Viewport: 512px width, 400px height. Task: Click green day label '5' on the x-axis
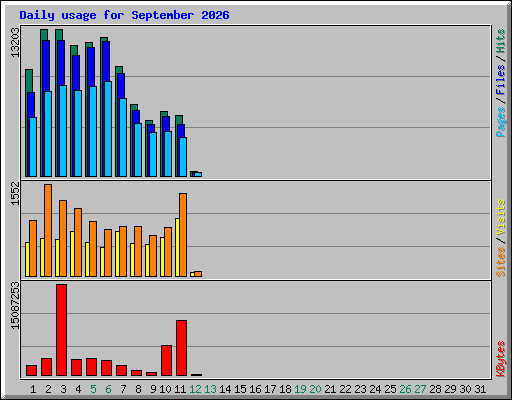point(93,389)
